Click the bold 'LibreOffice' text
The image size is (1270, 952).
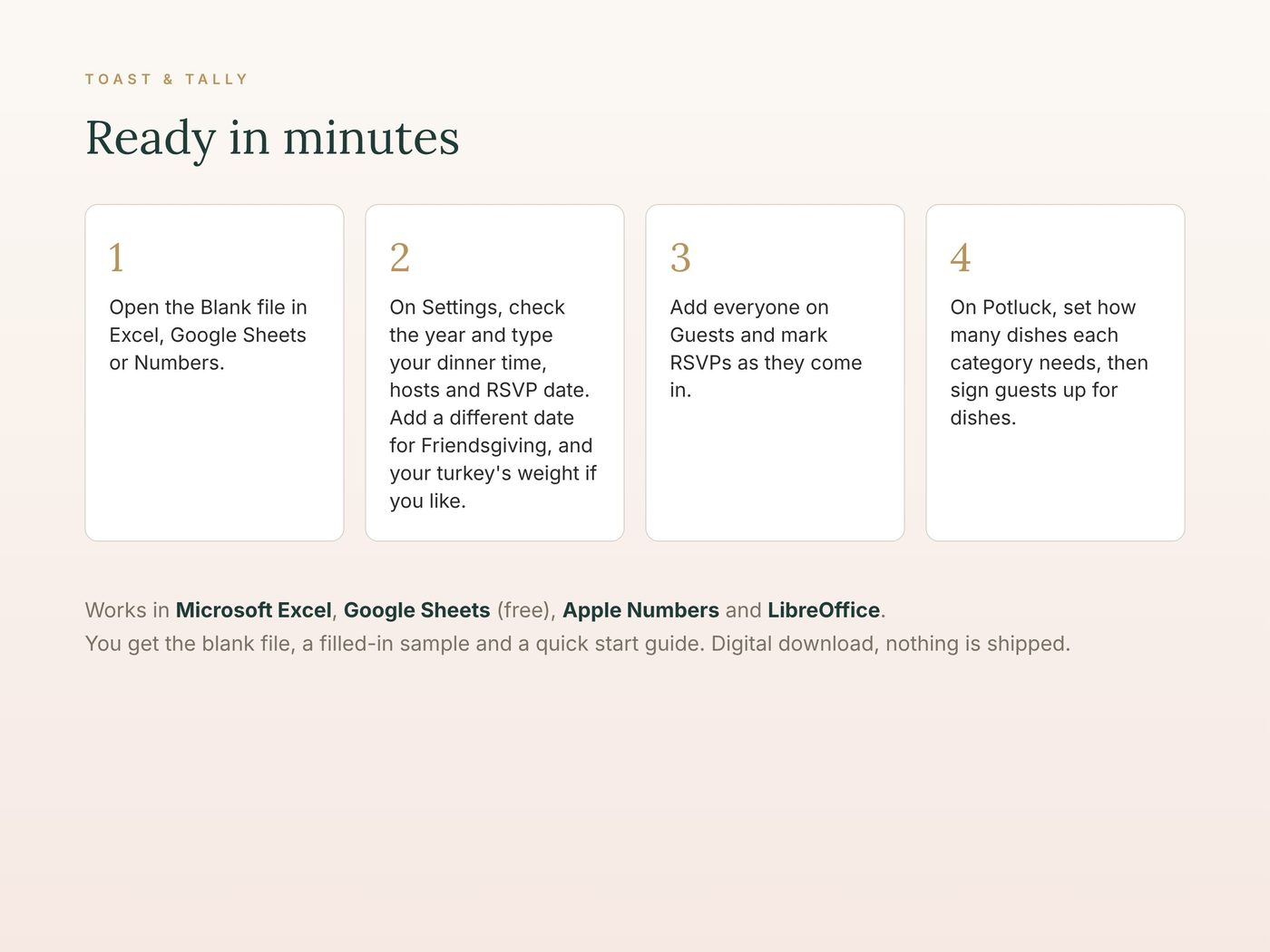pyautogui.click(x=824, y=610)
